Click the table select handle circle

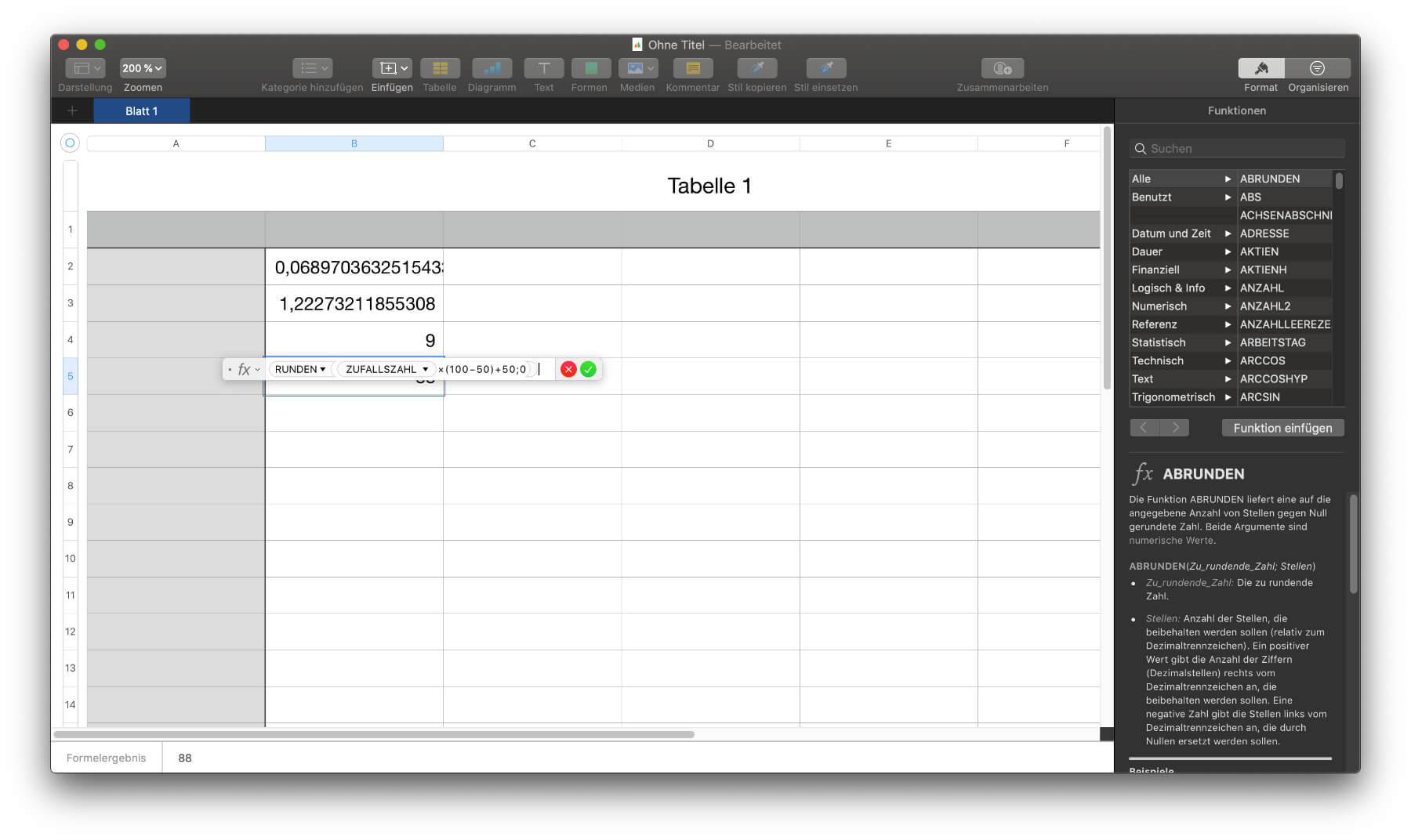point(70,143)
